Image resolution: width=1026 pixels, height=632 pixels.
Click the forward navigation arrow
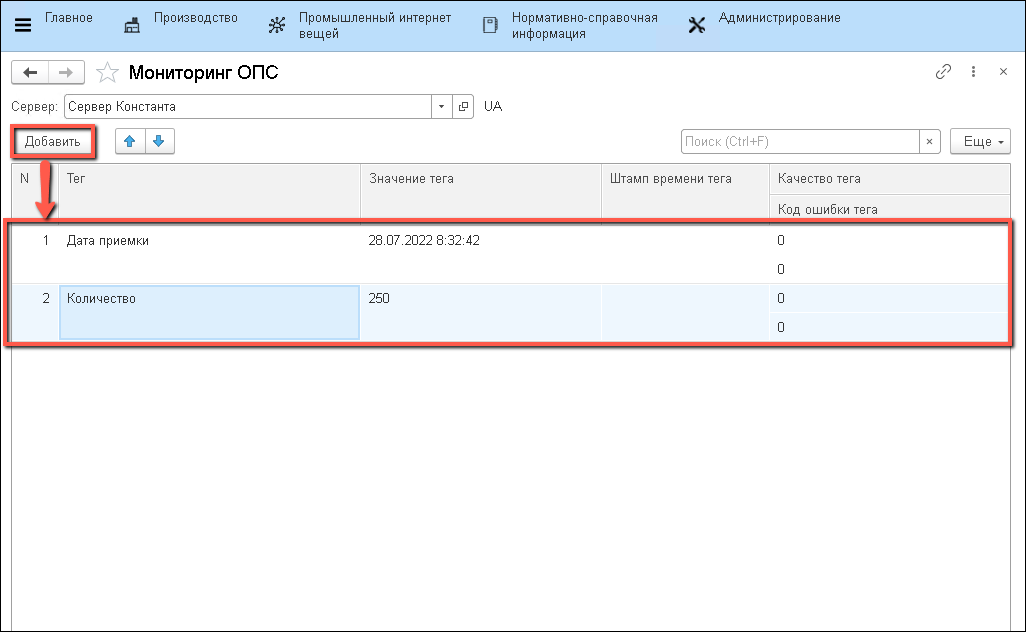click(65, 73)
